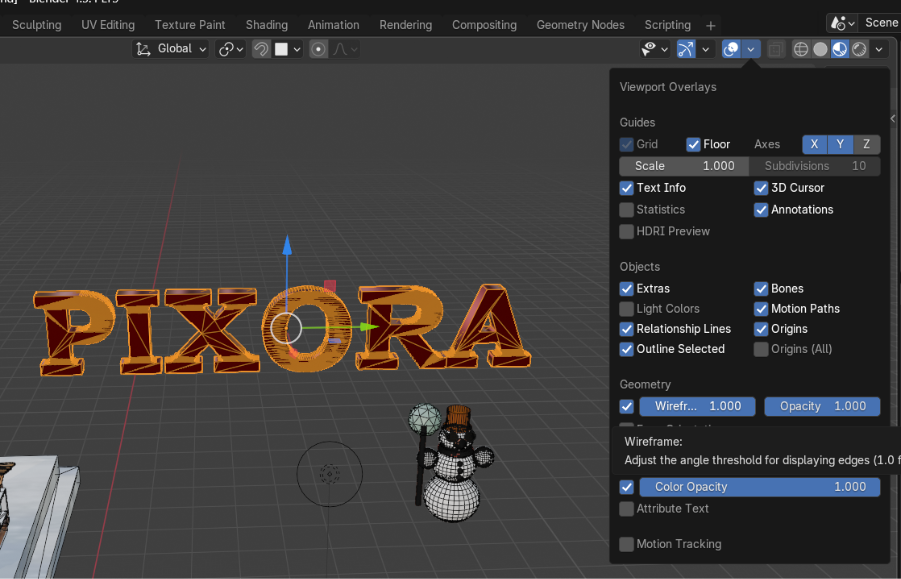Disable the Floor checkbox
The height and width of the screenshot is (579, 901).
click(693, 144)
